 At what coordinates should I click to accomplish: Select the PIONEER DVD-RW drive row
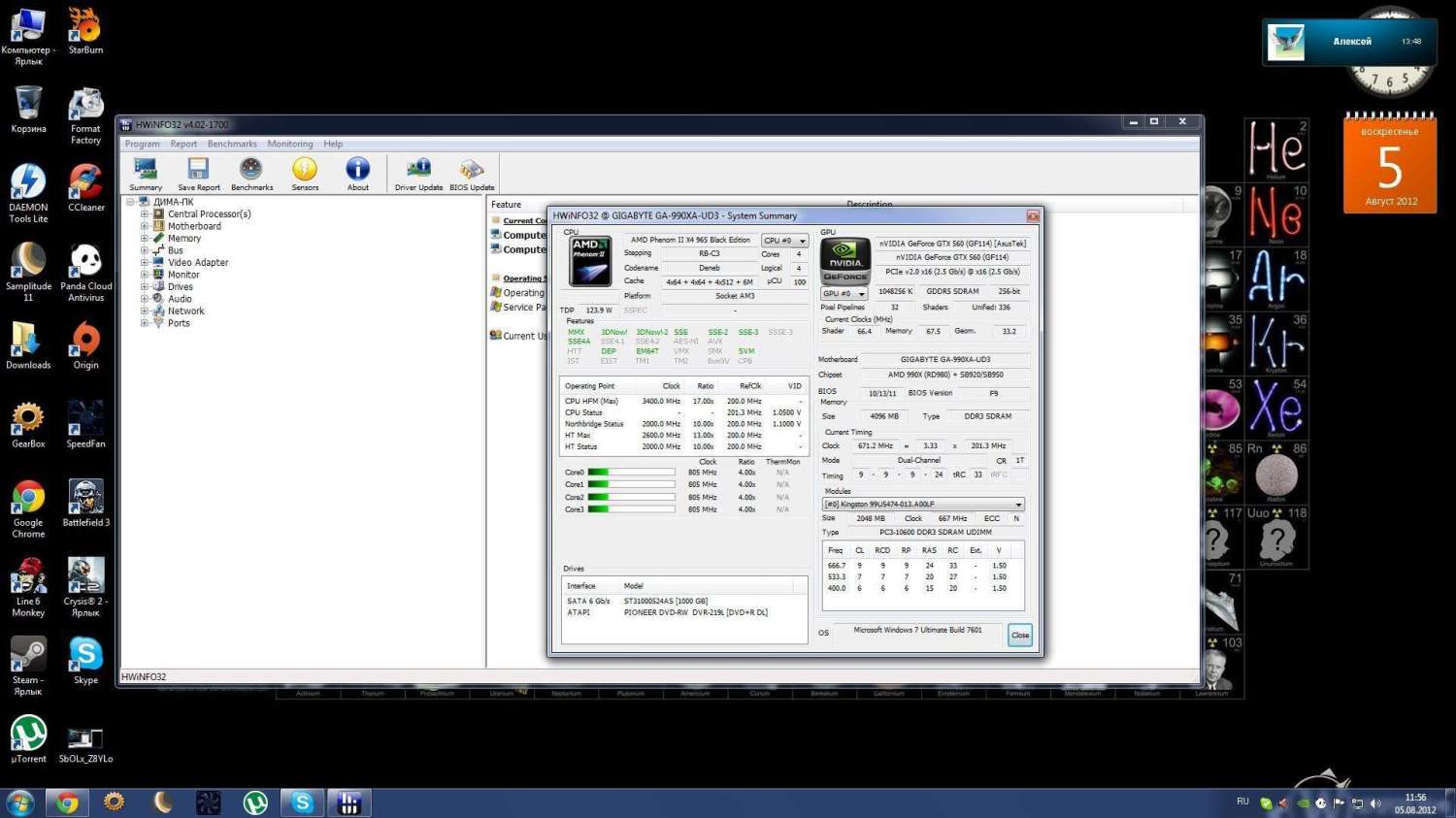(x=683, y=613)
